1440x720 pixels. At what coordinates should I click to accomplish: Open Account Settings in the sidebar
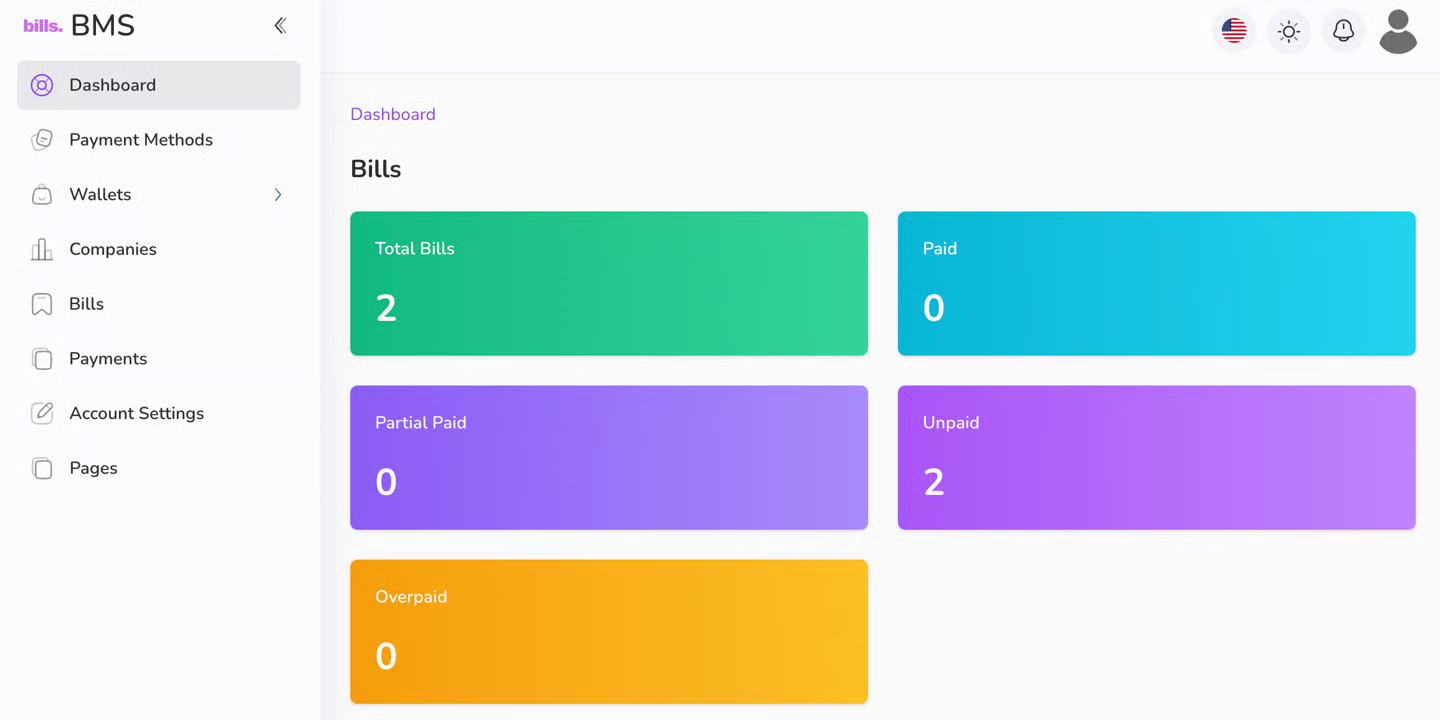coord(136,413)
